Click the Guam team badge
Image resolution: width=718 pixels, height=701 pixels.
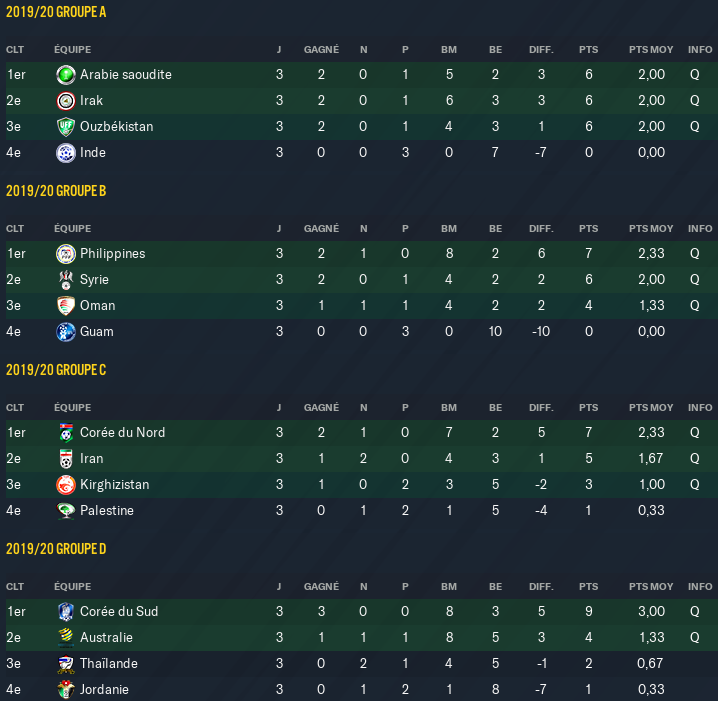click(x=65, y=332)
